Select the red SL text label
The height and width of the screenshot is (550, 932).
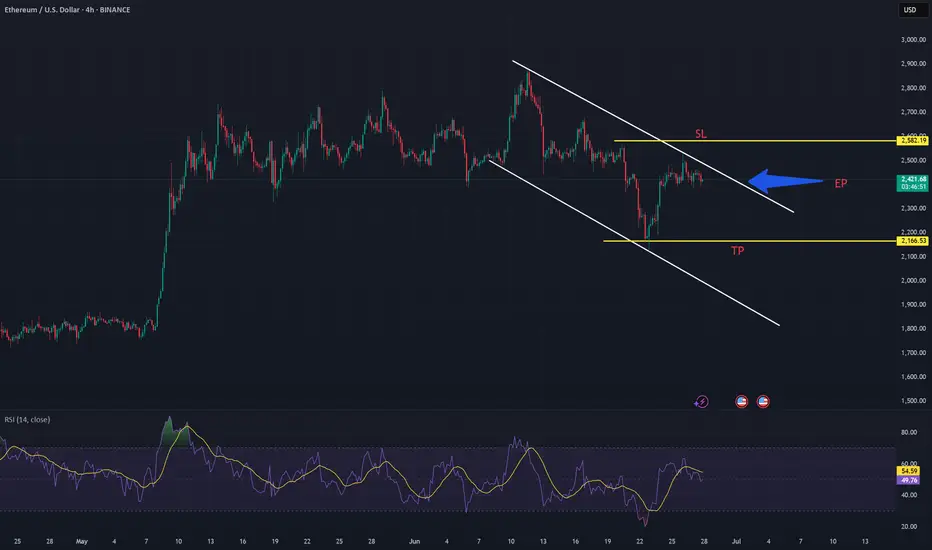701,134
